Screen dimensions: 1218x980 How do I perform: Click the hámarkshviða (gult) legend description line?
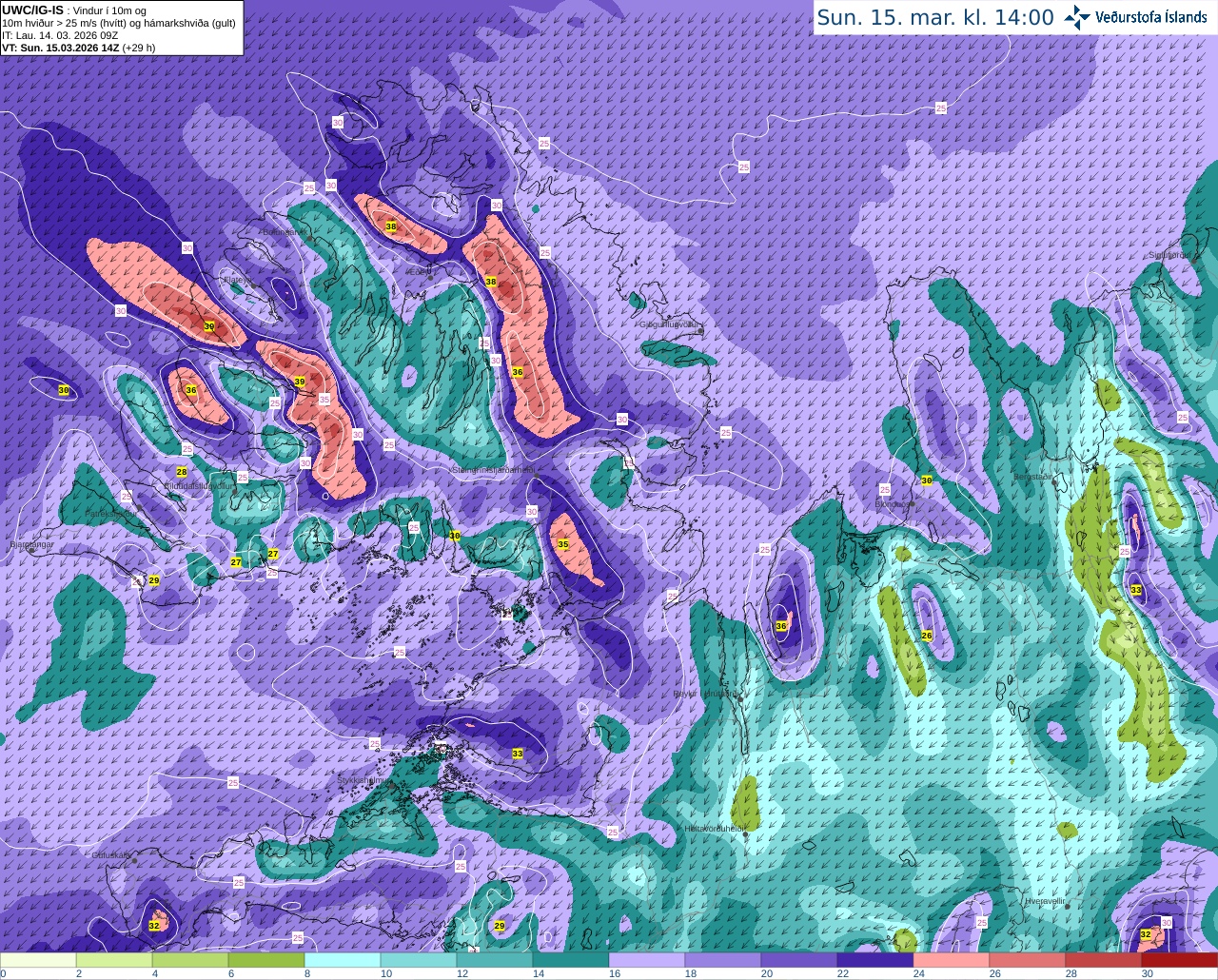click(119, 23)
